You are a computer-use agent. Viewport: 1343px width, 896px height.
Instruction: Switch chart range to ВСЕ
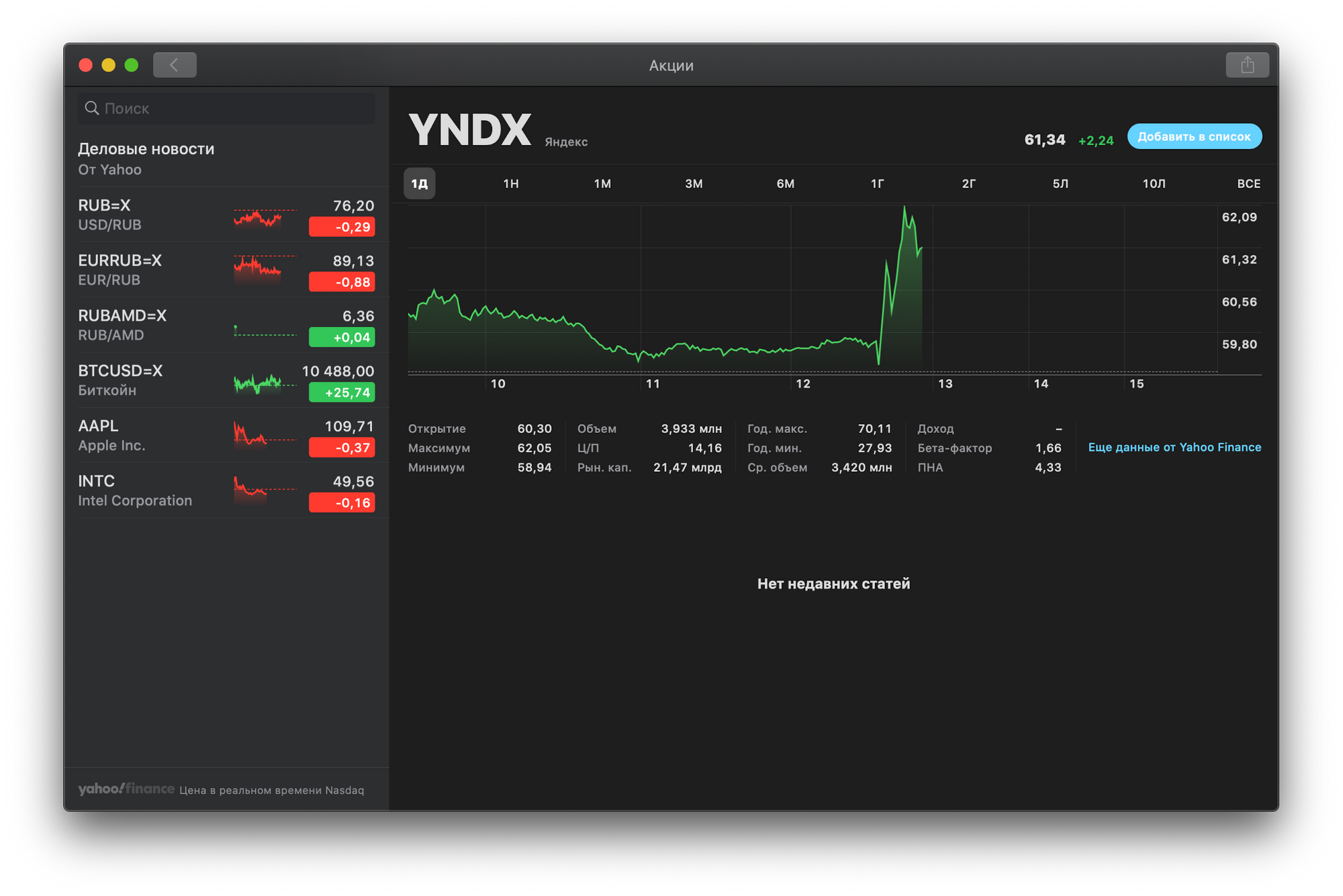click(1248, 183)
